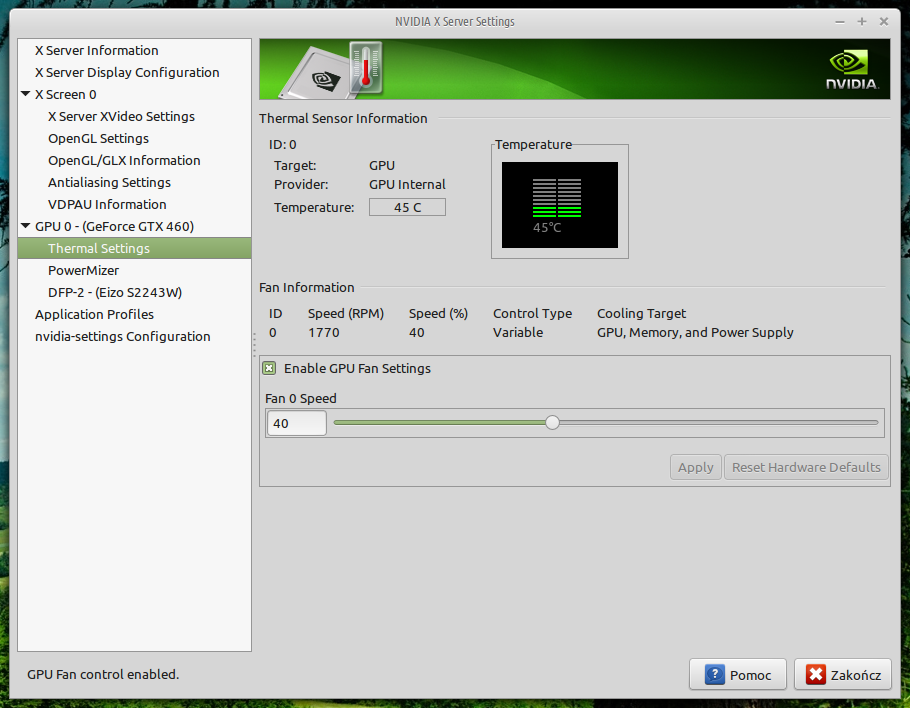Click the Cooling Target column header

pos(641,313)
